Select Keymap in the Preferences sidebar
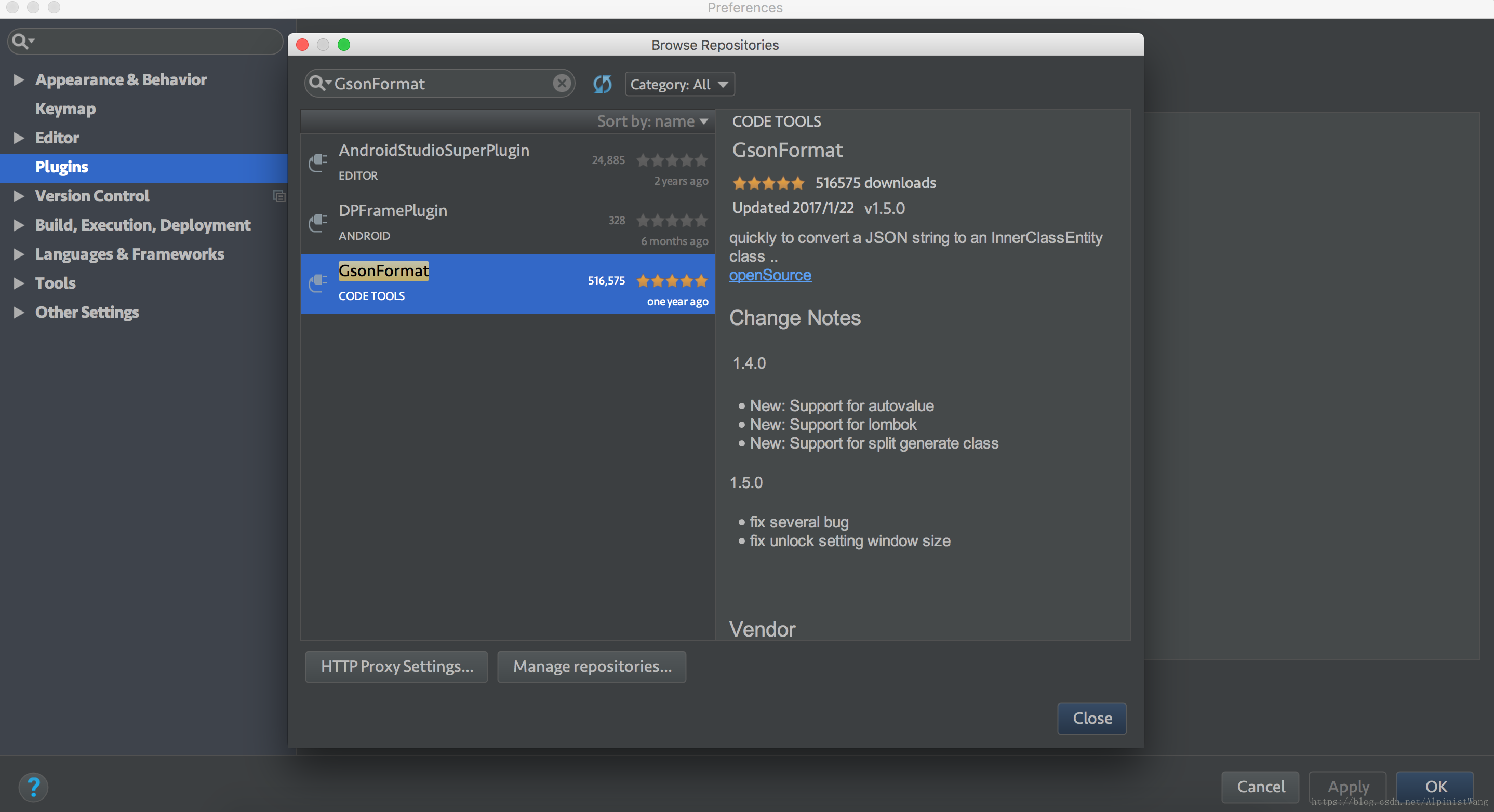The image size is (1494, 812). (x=65, y=109)
